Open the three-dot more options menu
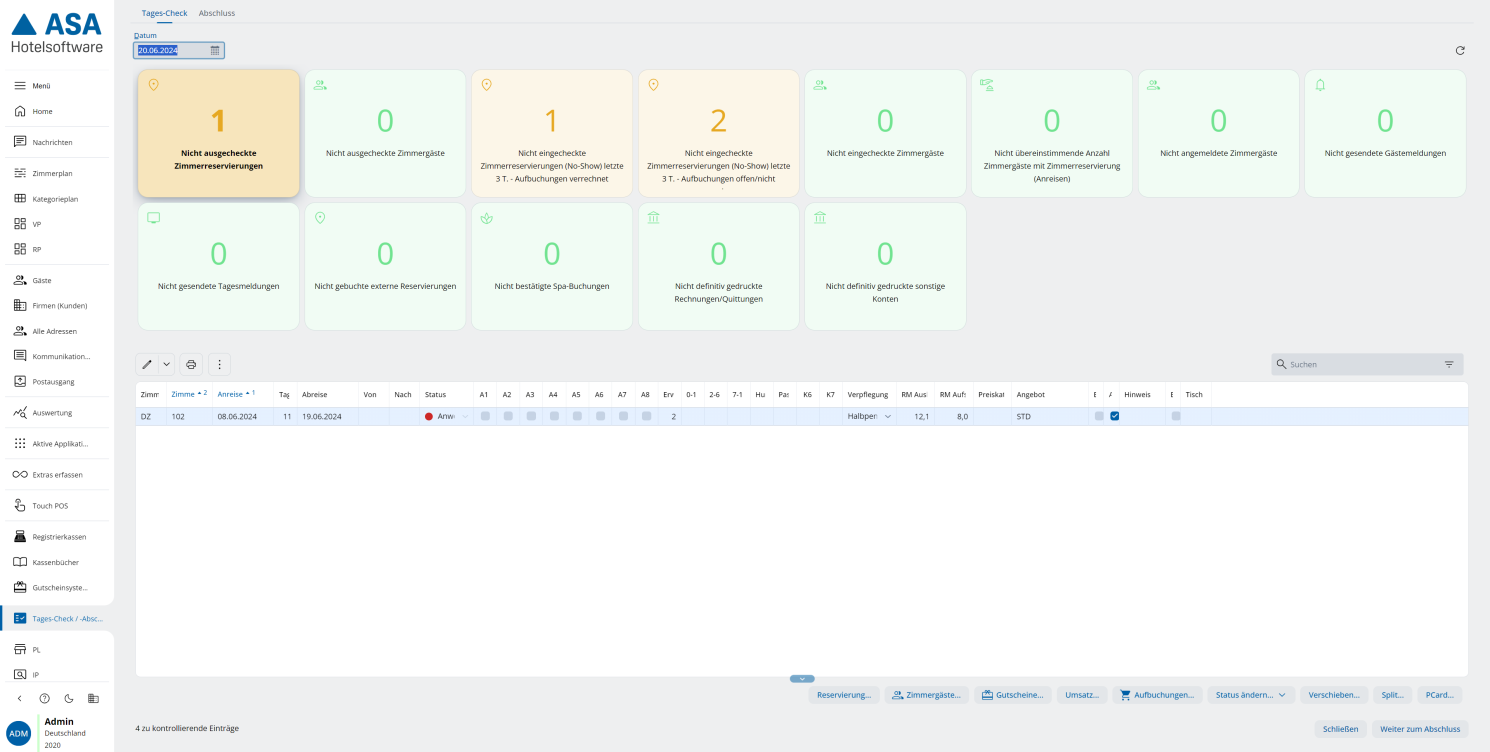The image size is (1490, 752). (220, 365)
